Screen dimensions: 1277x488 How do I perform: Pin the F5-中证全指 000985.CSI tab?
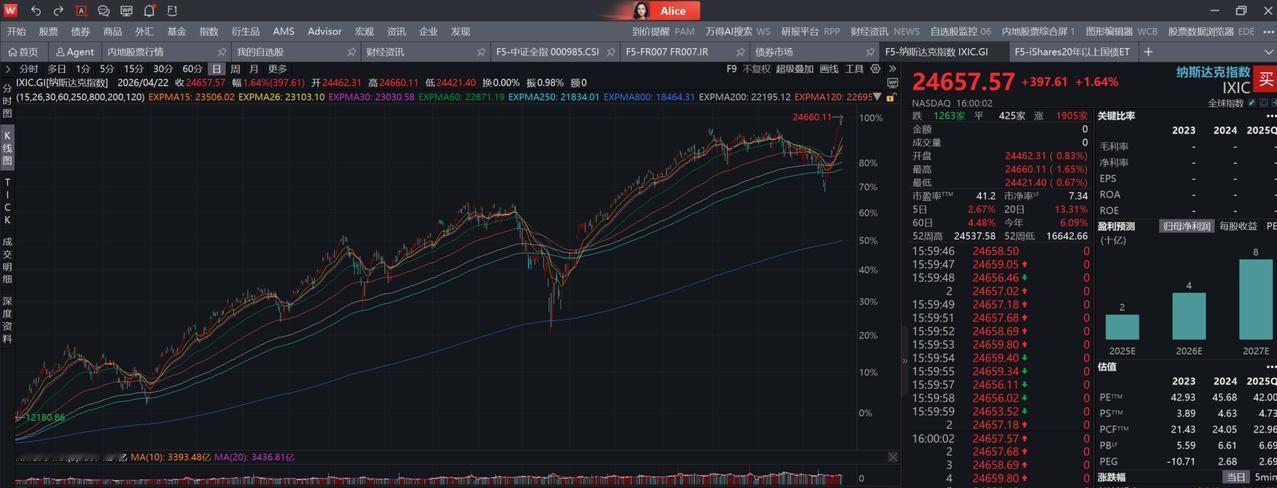(x=611, y=51)
